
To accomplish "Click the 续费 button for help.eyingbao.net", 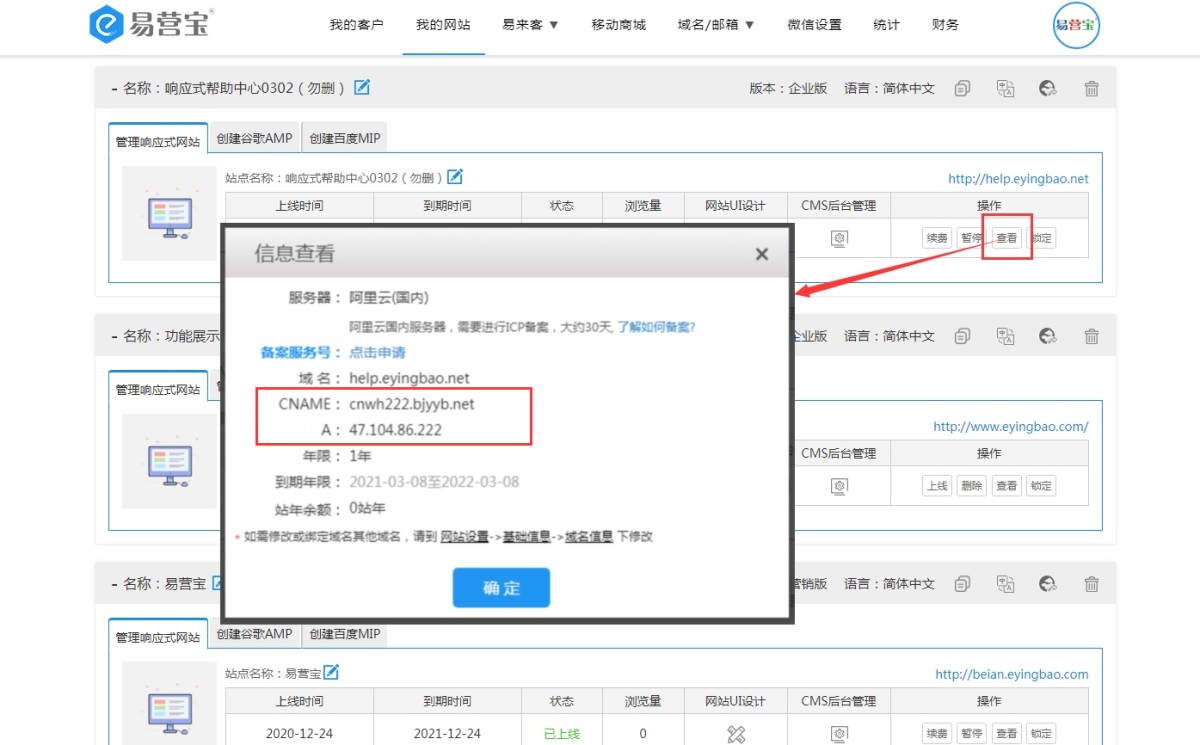I will [x=936, y=238].
